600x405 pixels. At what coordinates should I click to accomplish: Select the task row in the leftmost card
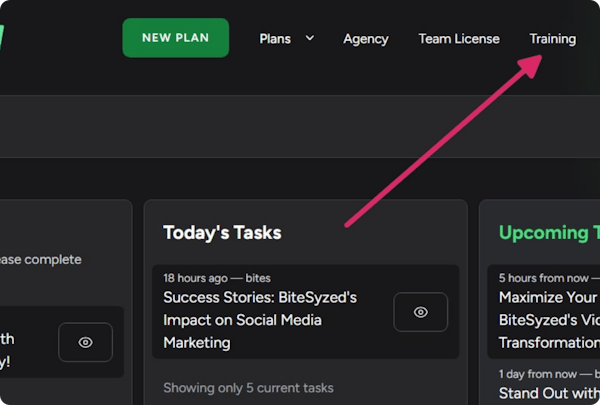click(x=30, y=340)
